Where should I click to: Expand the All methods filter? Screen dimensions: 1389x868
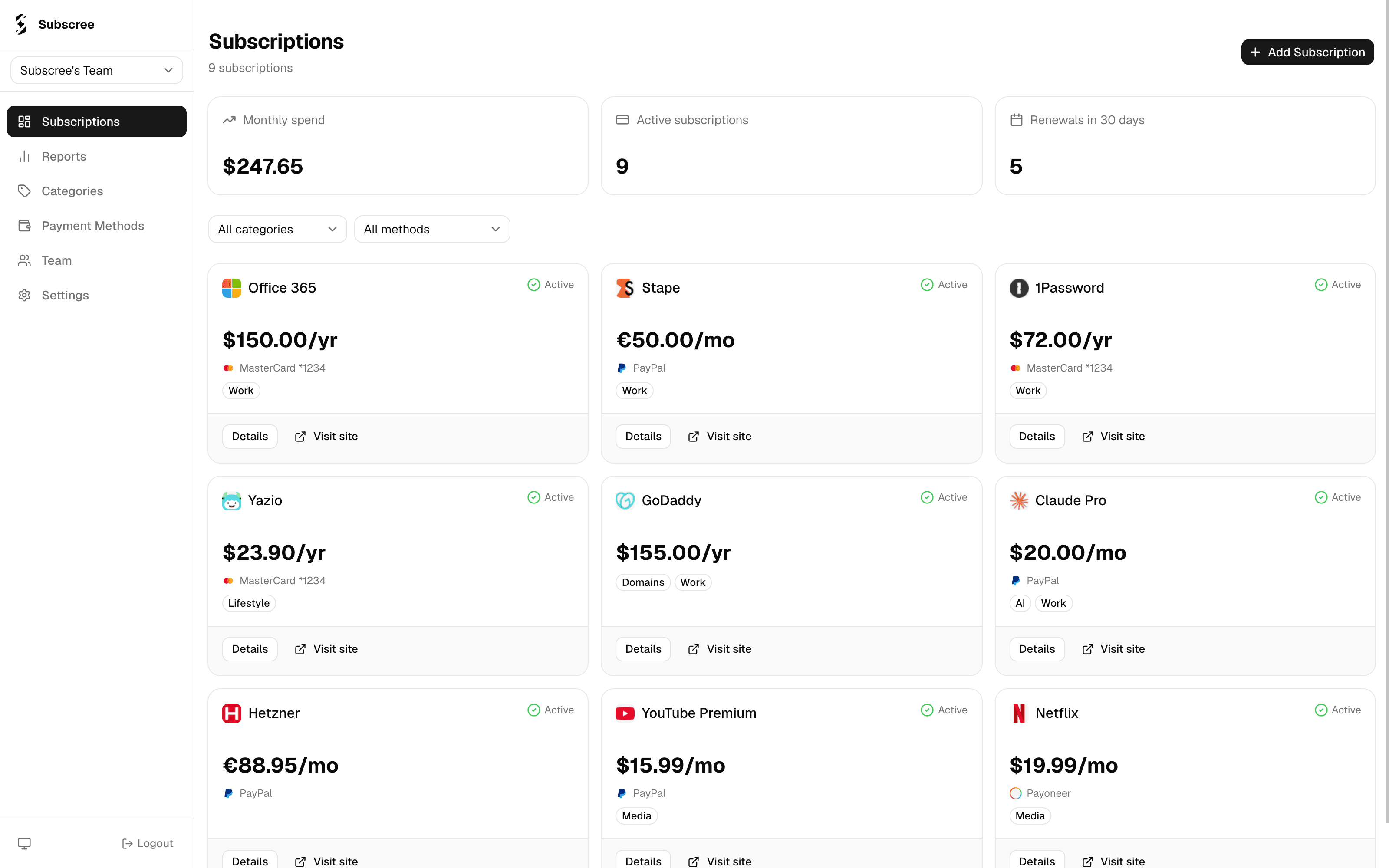431,229
